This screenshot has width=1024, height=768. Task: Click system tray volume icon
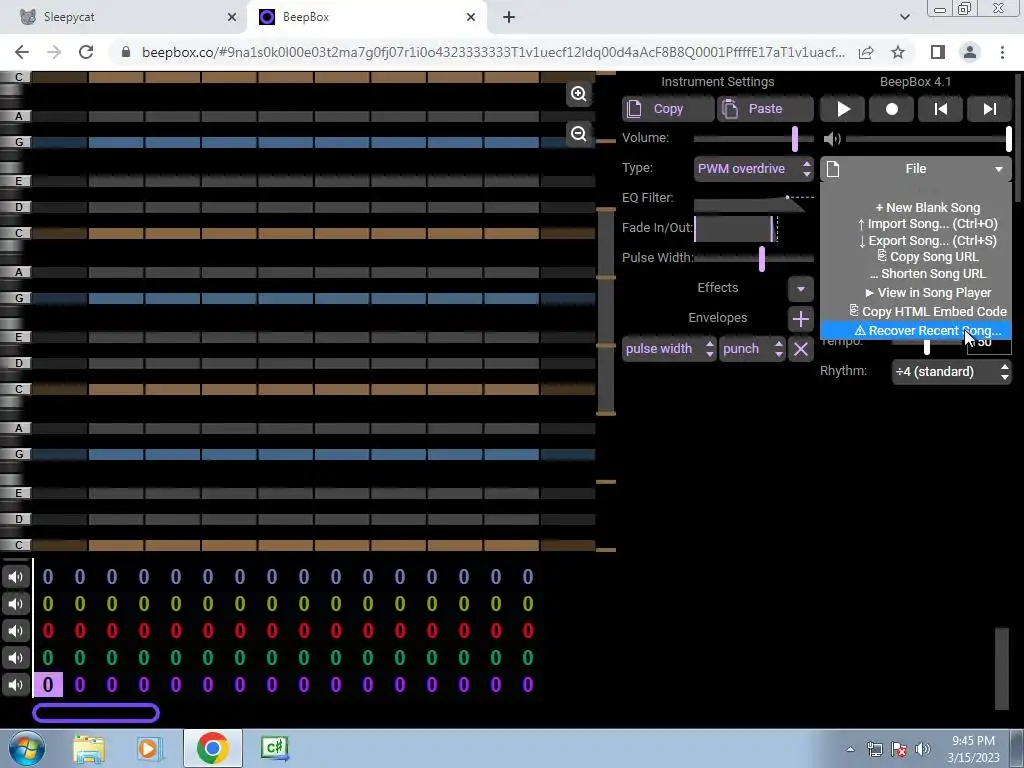click(923, 749)
